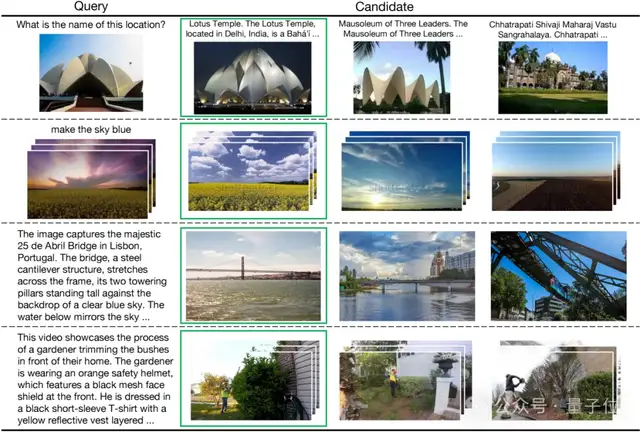Screen dimensions: 640x432
Task: Open the Chhatrapati Shivaji Maharaj museum photo
Action: click(x=550, y=80)
